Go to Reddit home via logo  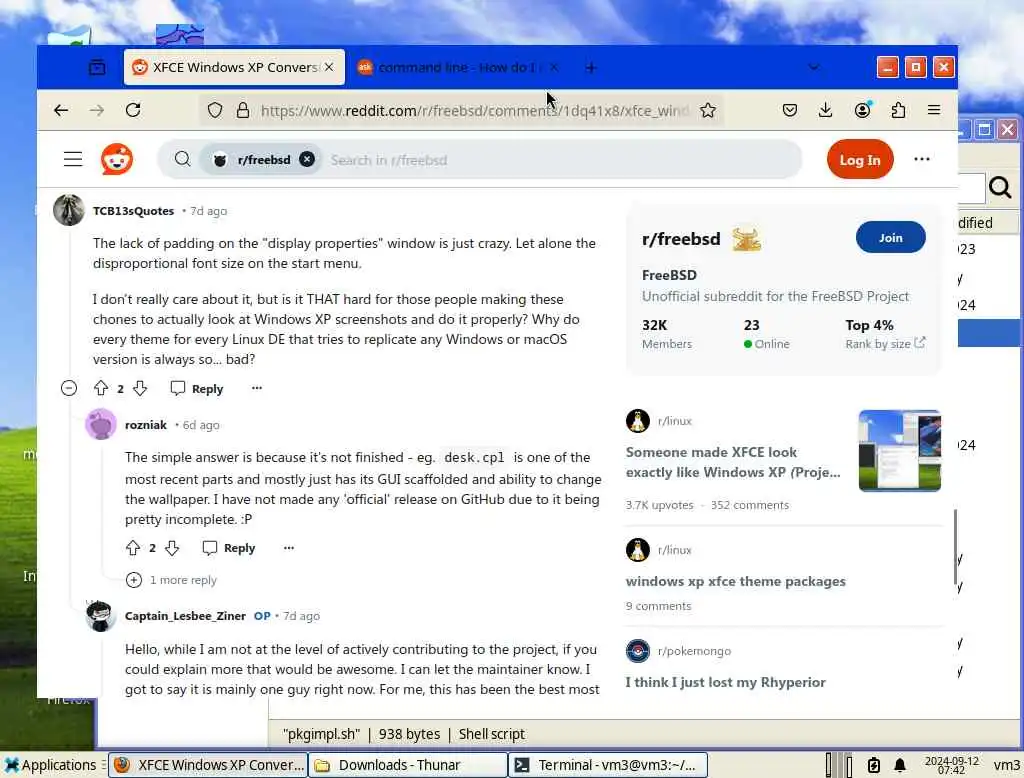click(117, 159)
